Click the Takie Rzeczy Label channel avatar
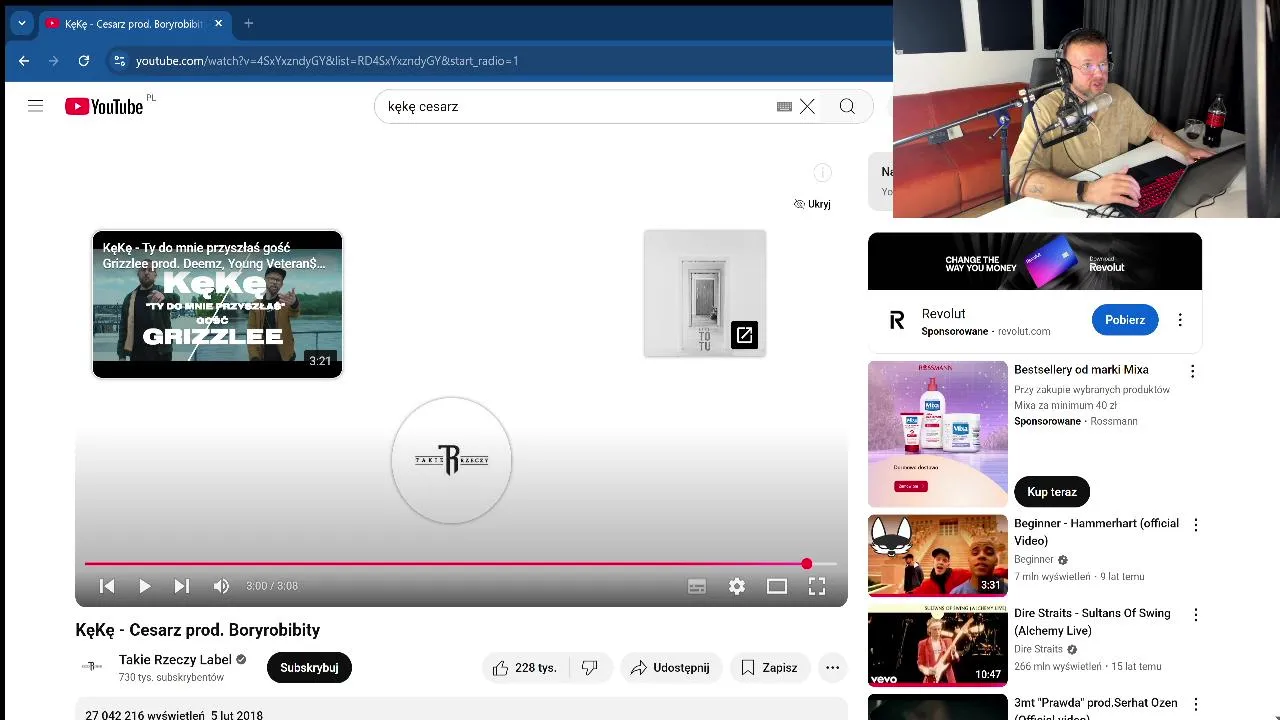Image resolution: width=1280 pixels, height=720 pixels. 92,666
